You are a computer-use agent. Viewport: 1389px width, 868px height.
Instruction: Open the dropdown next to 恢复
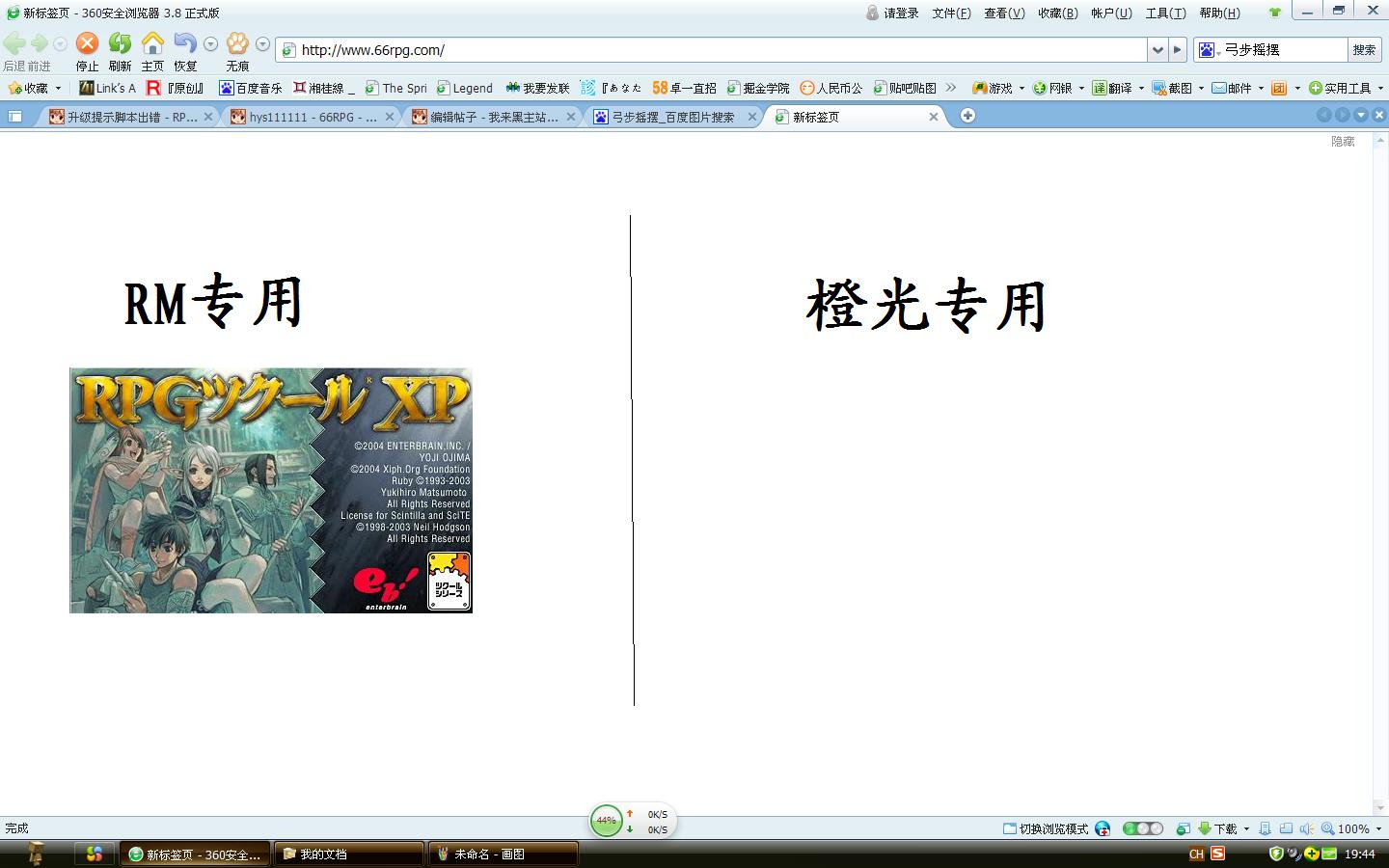[x=210, y=44]
